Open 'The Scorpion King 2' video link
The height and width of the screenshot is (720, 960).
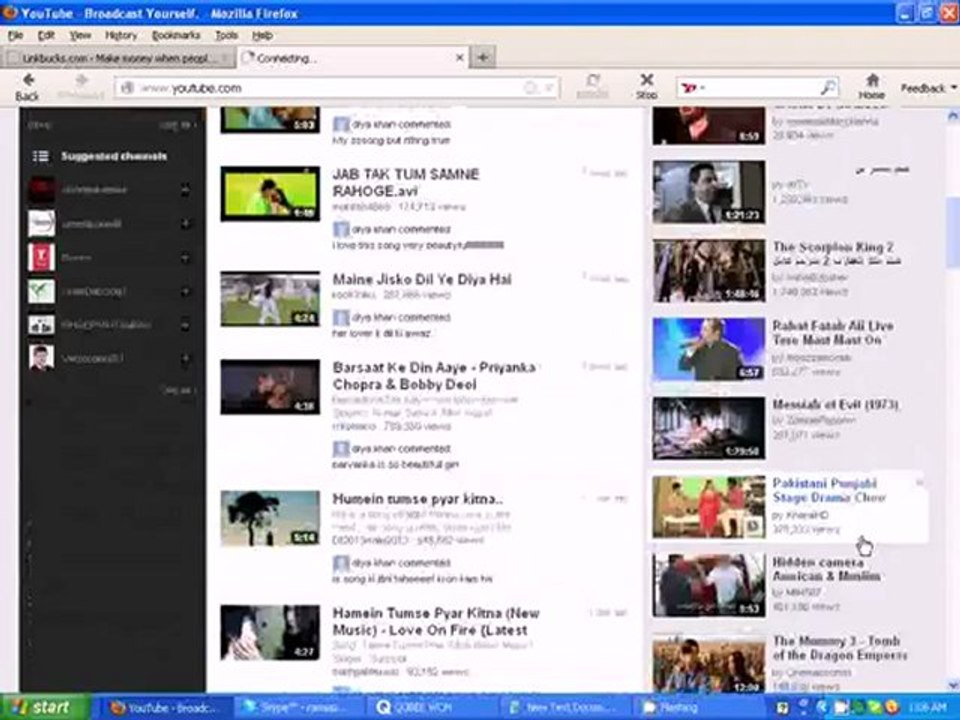pos(832,246)
